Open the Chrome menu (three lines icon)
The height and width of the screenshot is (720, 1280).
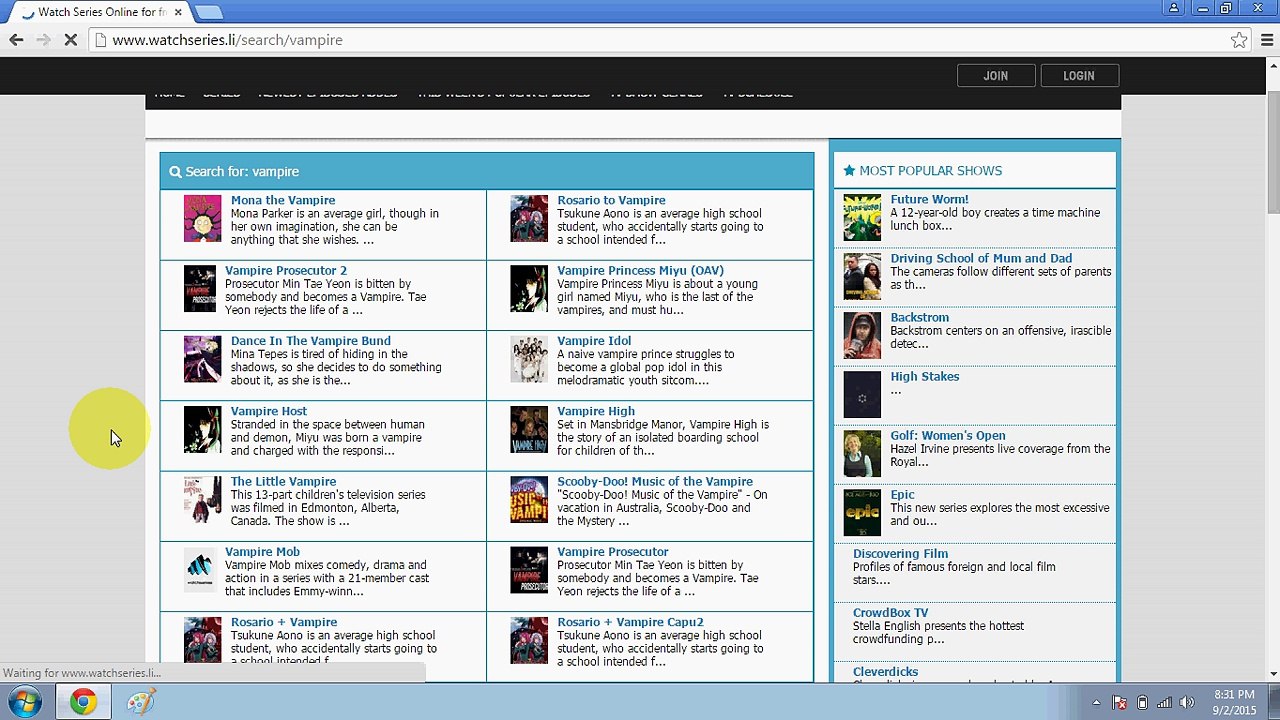[x=1267, y=40]
